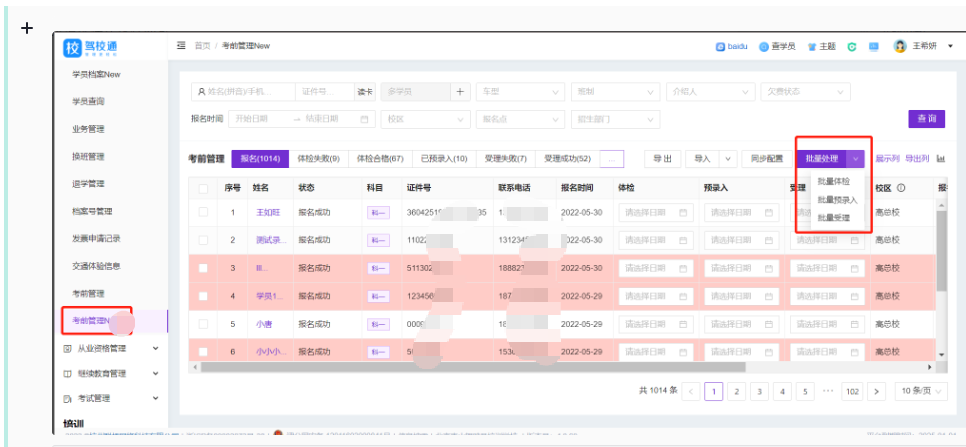This screenshot has width=966, height=447.
Task: Toggle the select-all checkbox in table header
Action: [204, 187]
